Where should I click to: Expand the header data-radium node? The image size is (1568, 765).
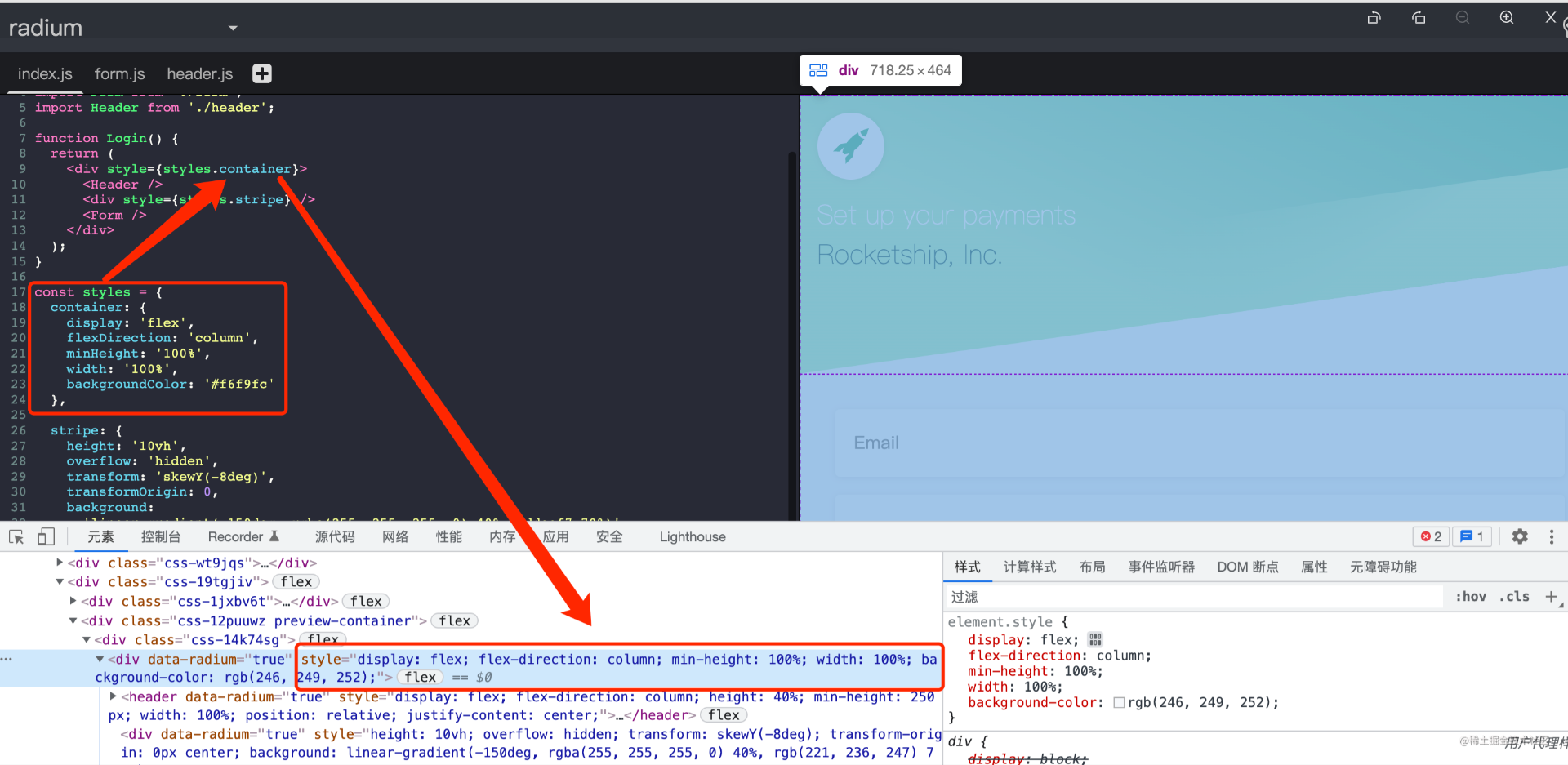click(x=114, y=696)
